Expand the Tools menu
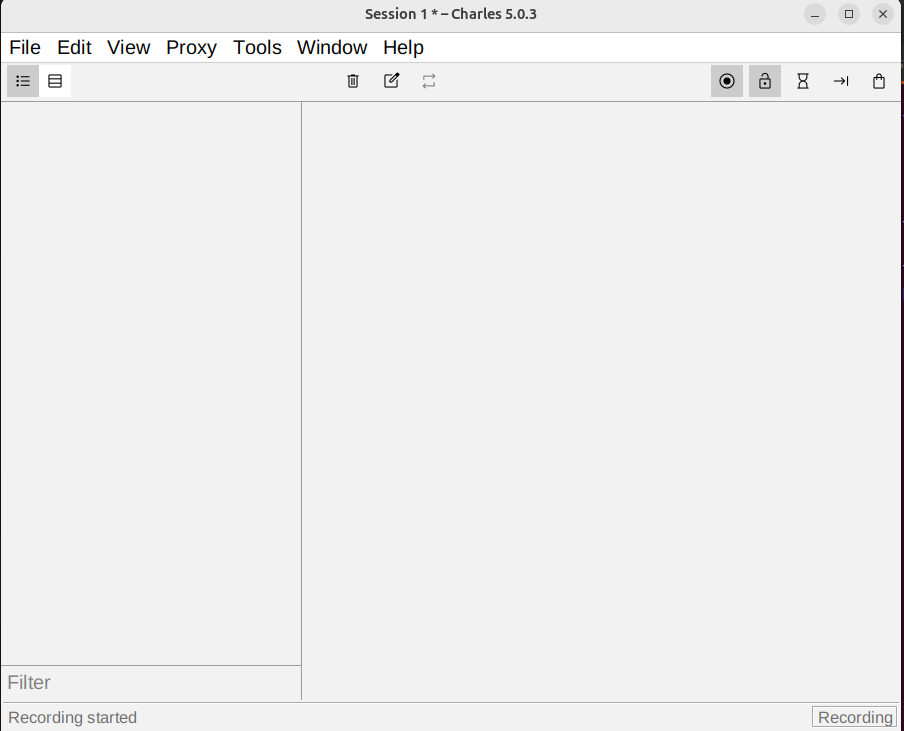The width and height of the screenshot is (904, 731). [257, 47]
